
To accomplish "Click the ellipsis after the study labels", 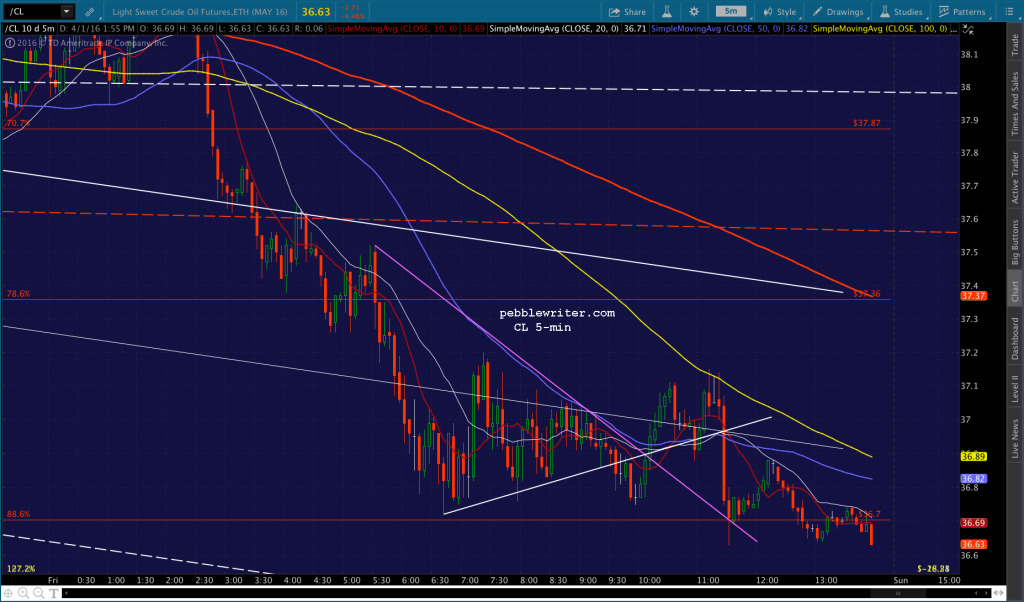I will point(954,29).
